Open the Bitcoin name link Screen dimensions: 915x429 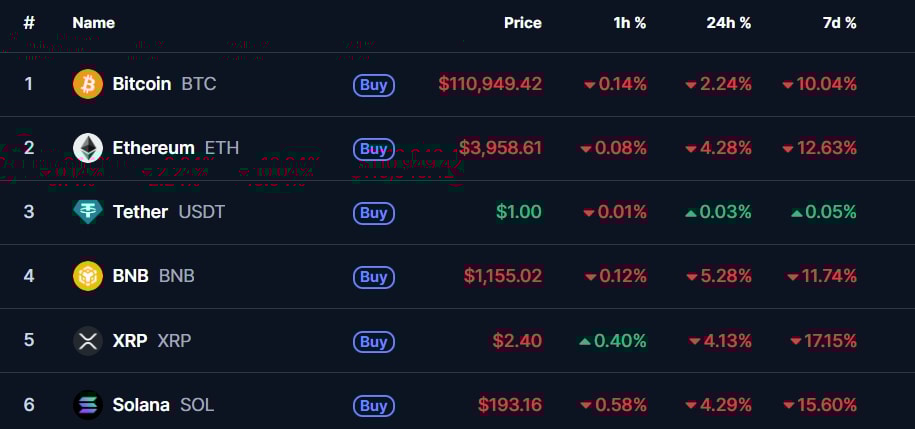(x=142, y=84)
